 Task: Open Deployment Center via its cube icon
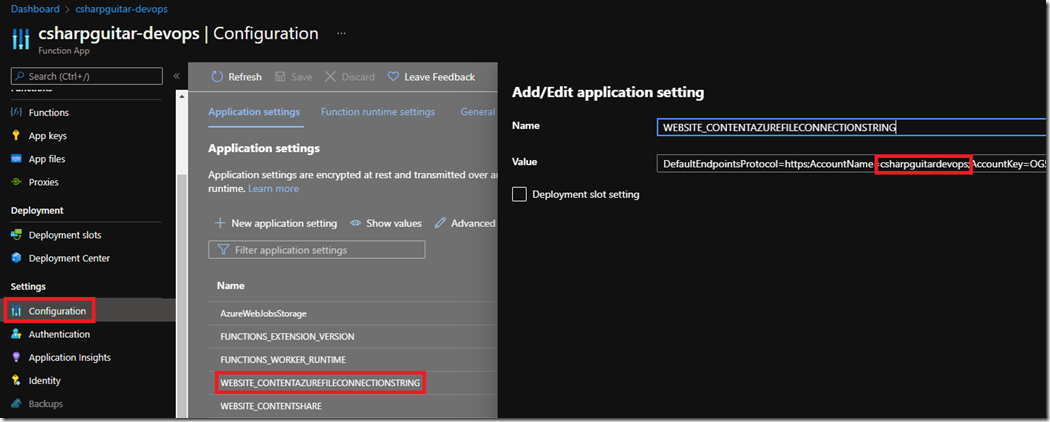pos(17,258)
